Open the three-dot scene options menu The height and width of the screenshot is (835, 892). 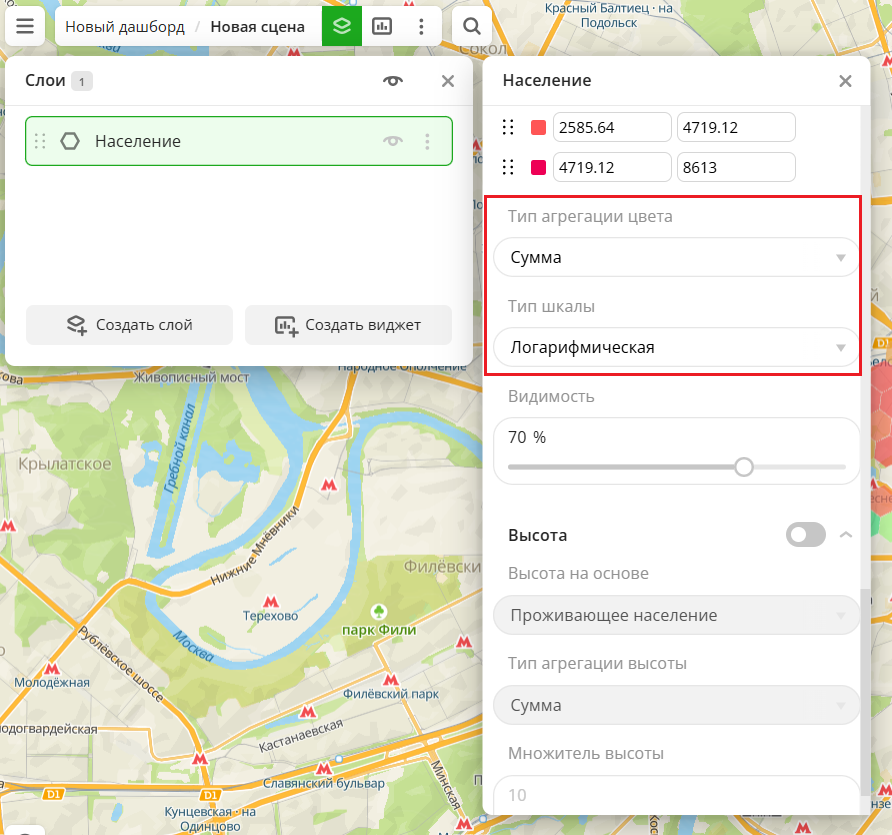(x=422, y=26)
